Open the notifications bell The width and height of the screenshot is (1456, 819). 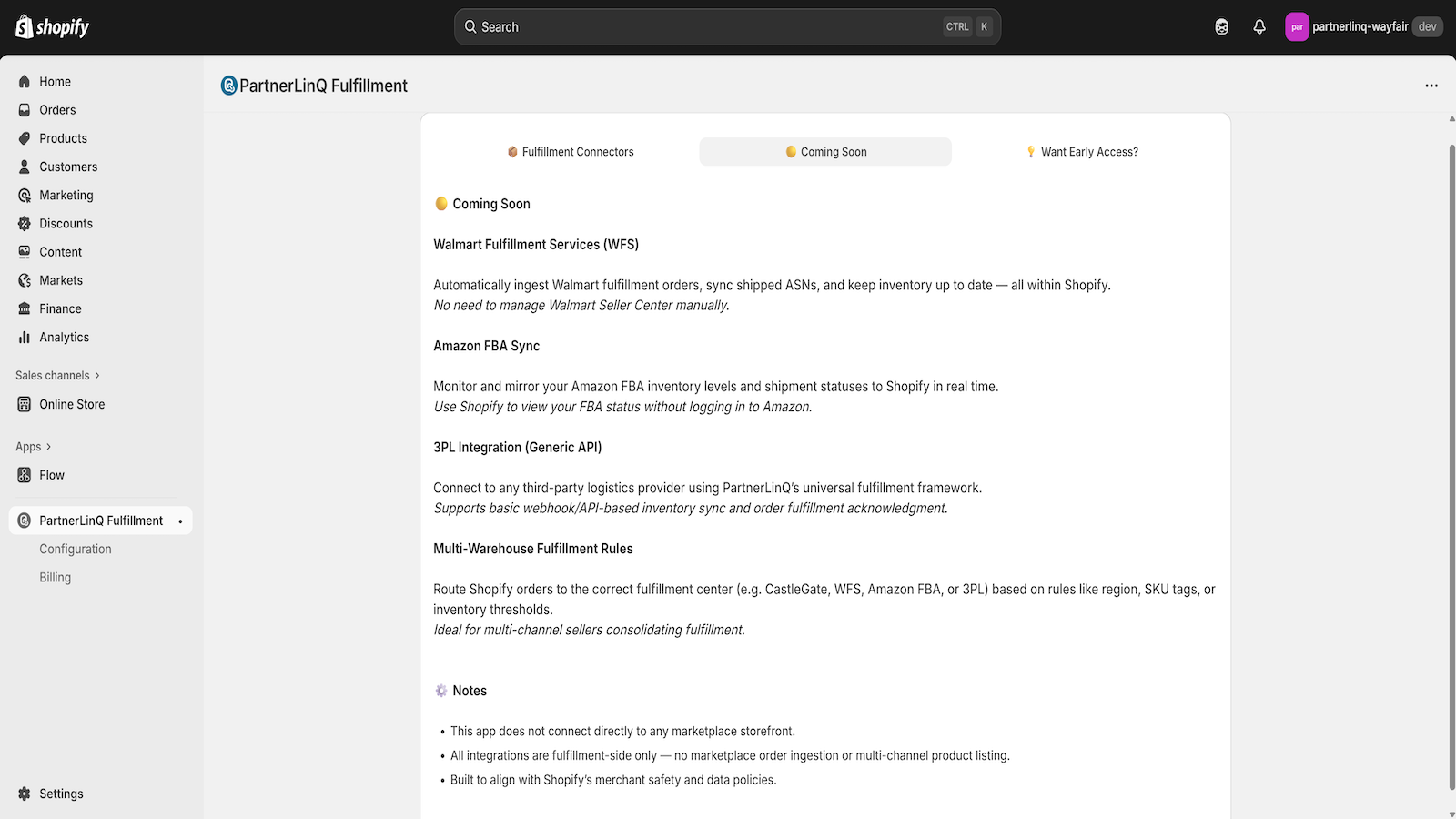click(1259, 26)
